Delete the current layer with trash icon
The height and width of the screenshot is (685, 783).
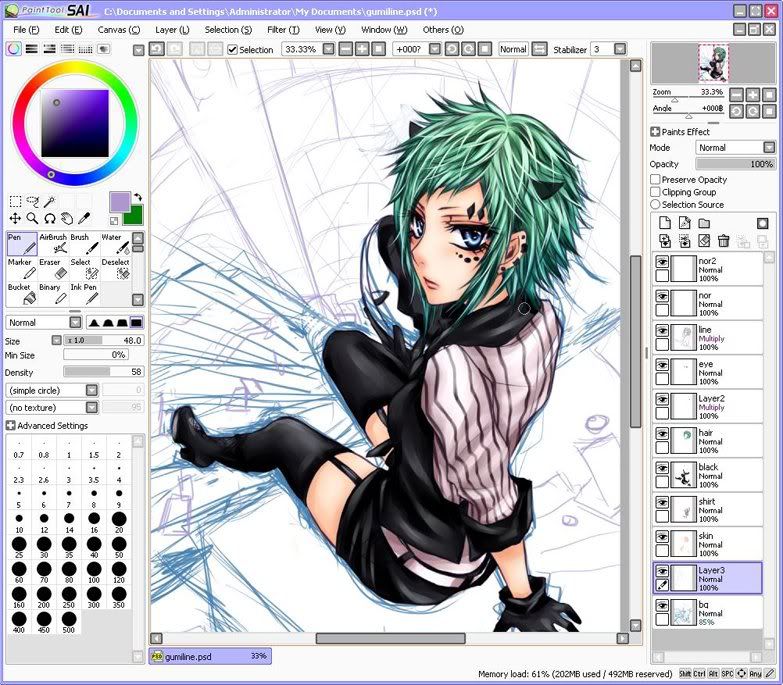[x=723, y=241]
